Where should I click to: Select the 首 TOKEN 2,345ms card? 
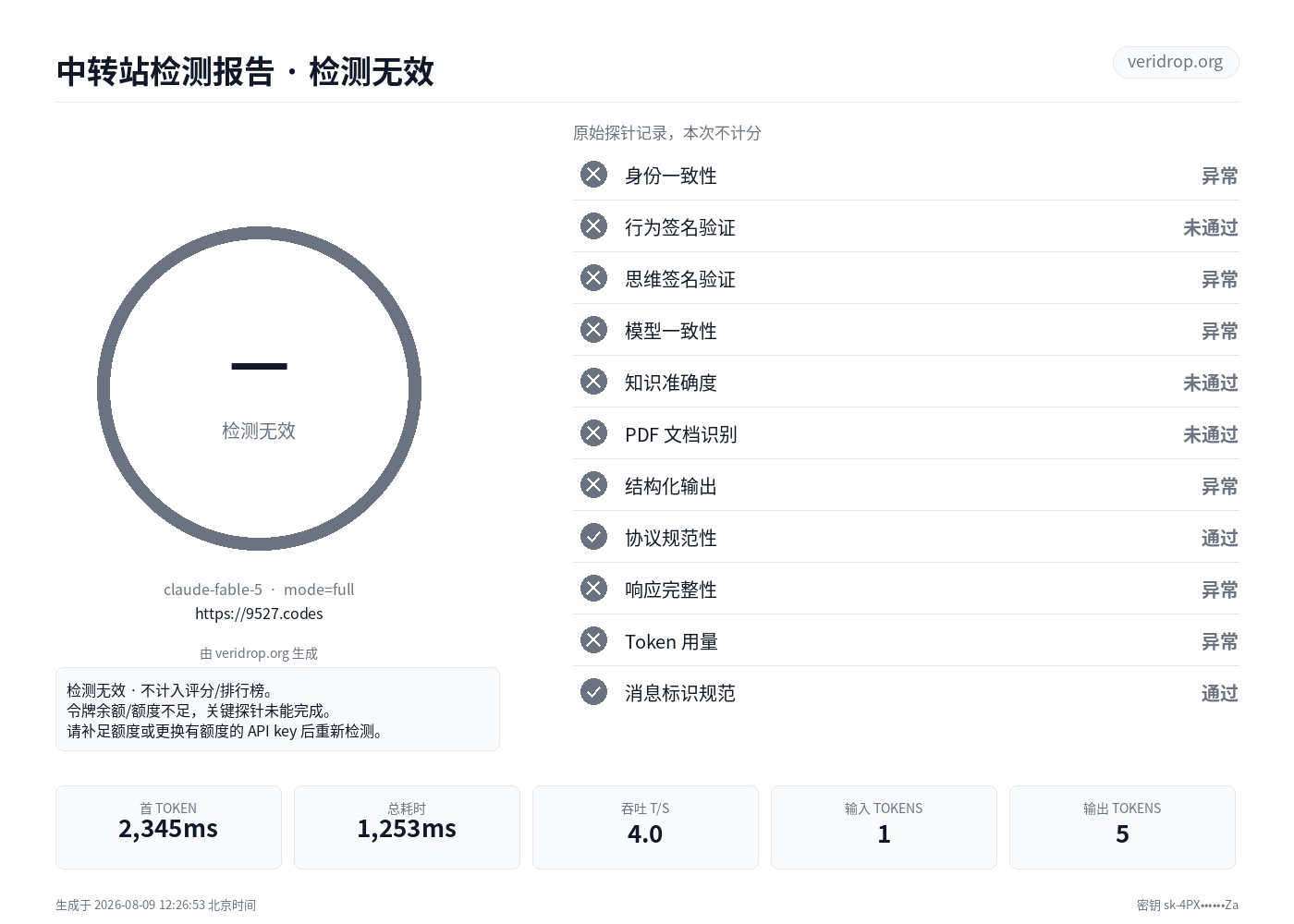tap(168, 827)
